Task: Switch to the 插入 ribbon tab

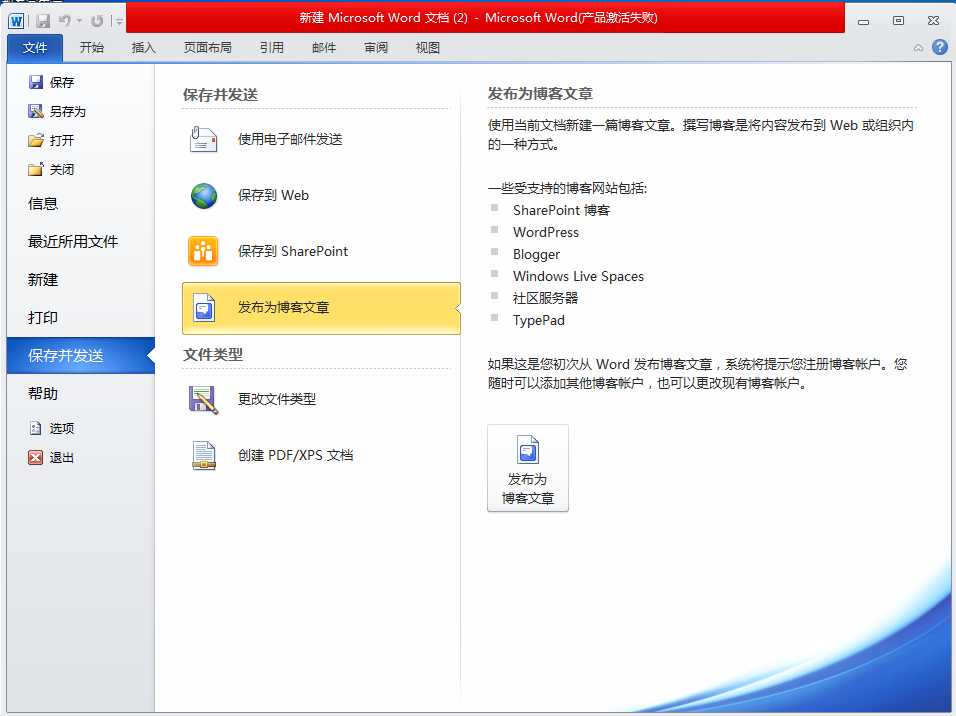Action: tap(143, 48)
